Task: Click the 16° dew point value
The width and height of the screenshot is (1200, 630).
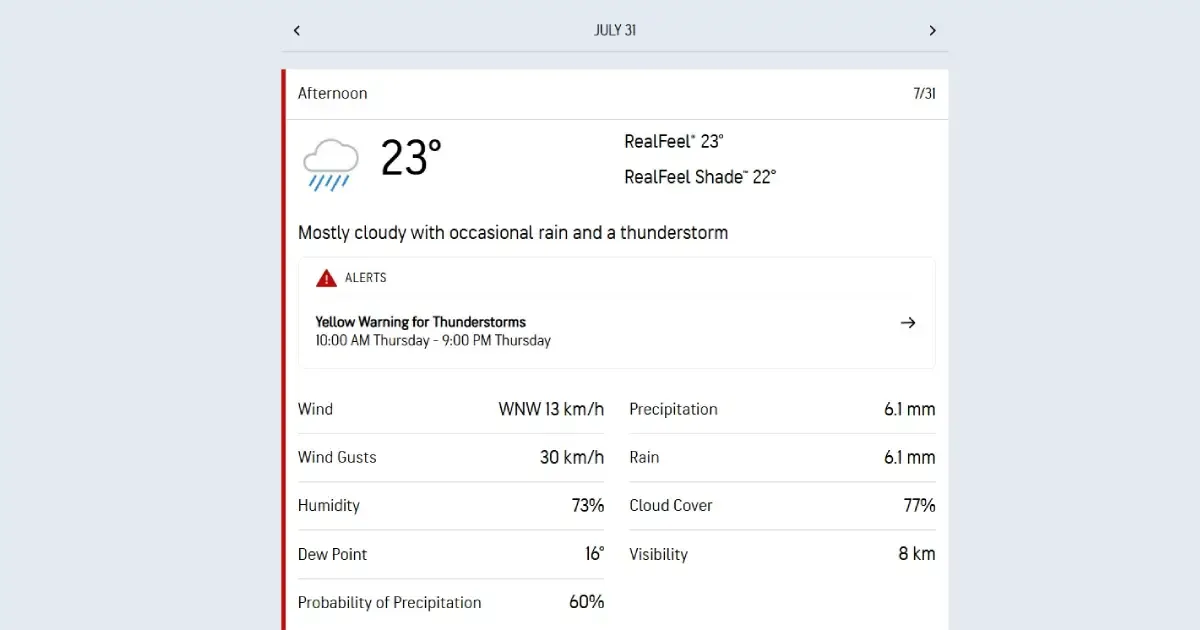Action: 595,554
